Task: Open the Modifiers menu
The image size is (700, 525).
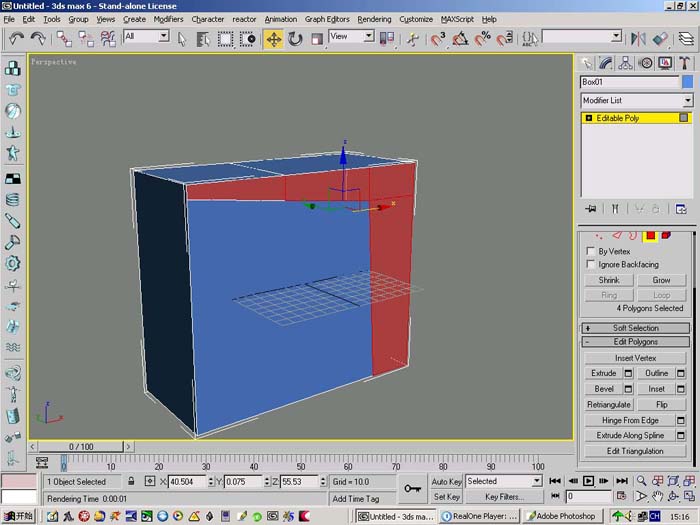Action: pyautogui.click(x=168, y=19)
